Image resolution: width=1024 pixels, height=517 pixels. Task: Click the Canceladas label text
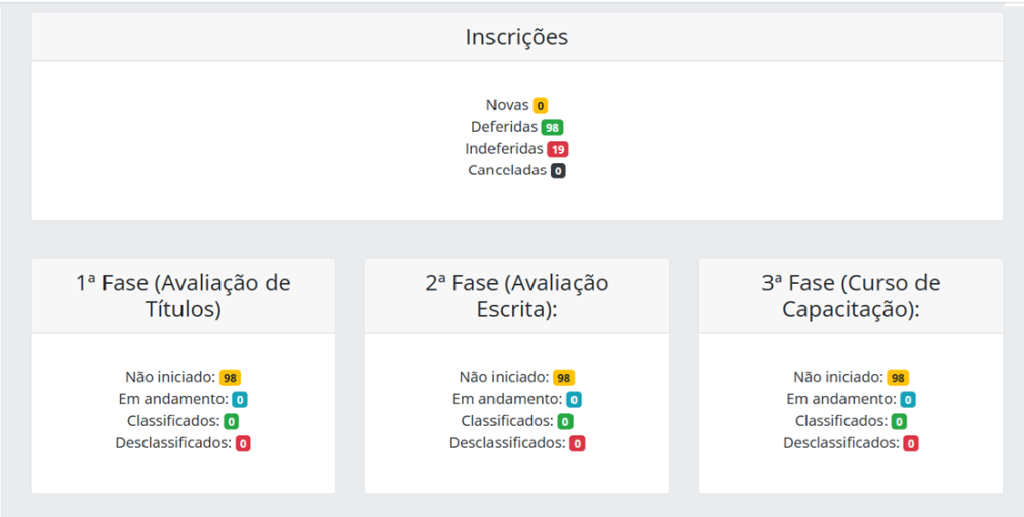(x=507, y=170)
